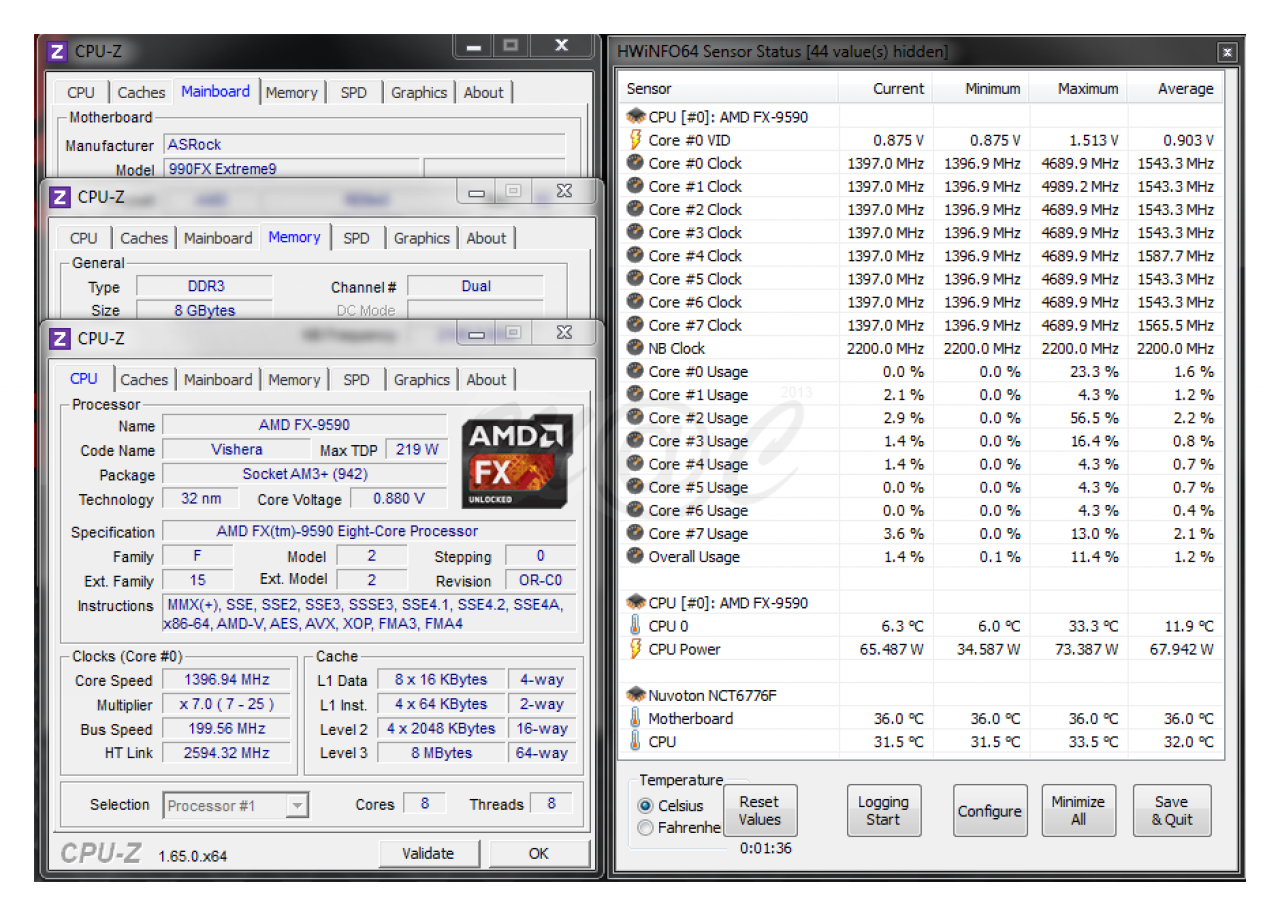Click the Nuvoton NCT6776F chip icon
The width and height of the screenshot is (1280, 916).
[635, 695]
